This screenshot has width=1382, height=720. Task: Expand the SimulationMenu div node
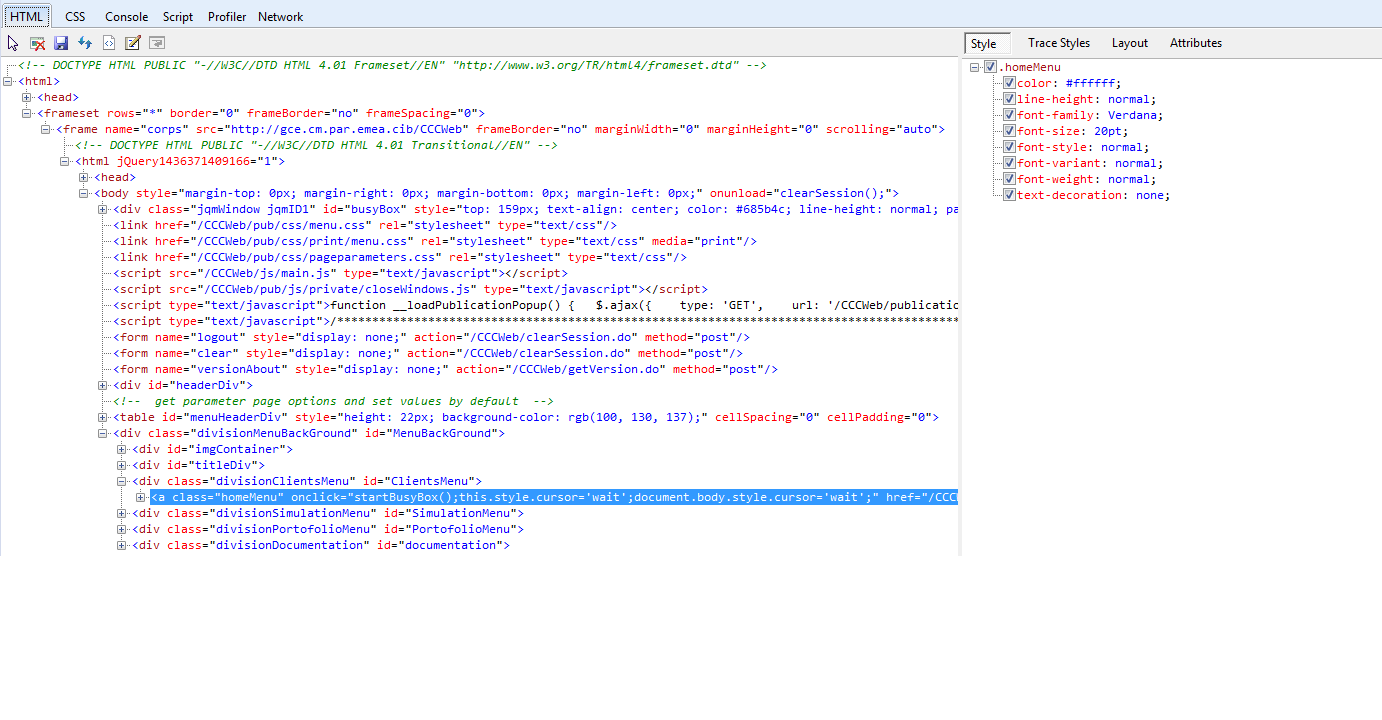click(122, 513)
